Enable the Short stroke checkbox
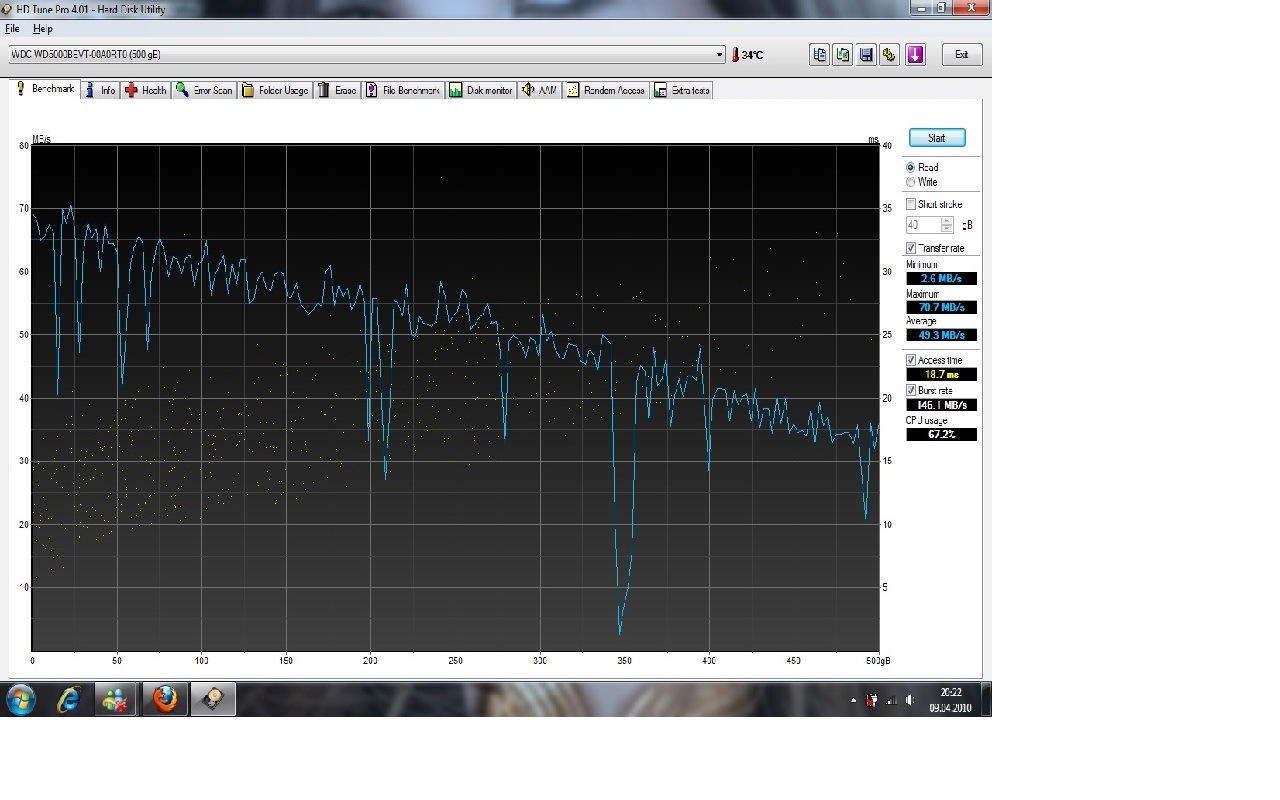 pos(911,204)
